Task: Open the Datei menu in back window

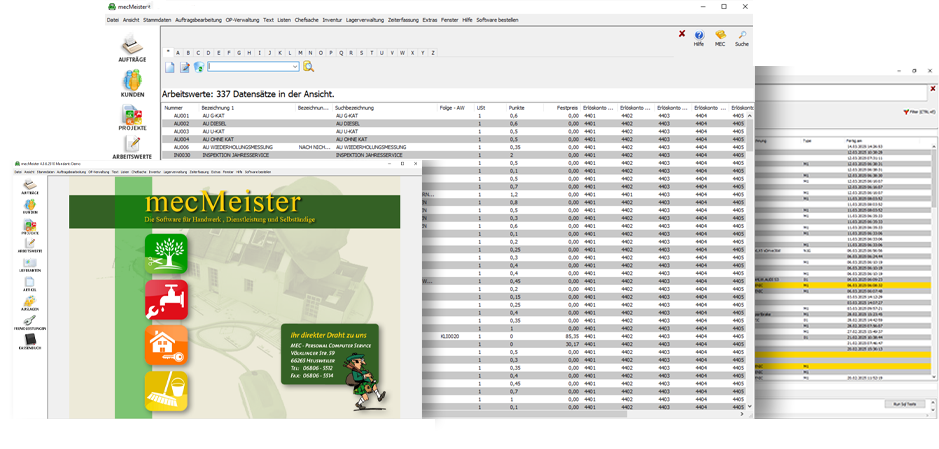Action: click(x=113, y=20)
